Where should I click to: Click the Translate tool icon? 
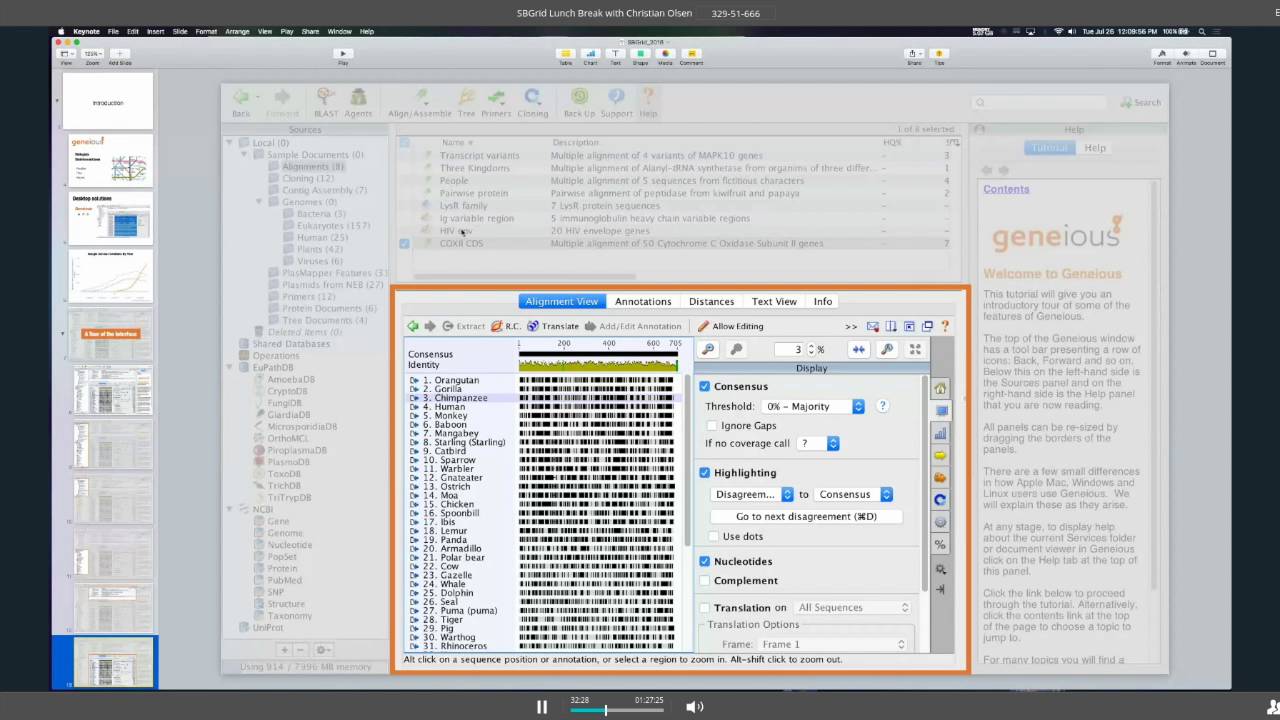[533, 326]
